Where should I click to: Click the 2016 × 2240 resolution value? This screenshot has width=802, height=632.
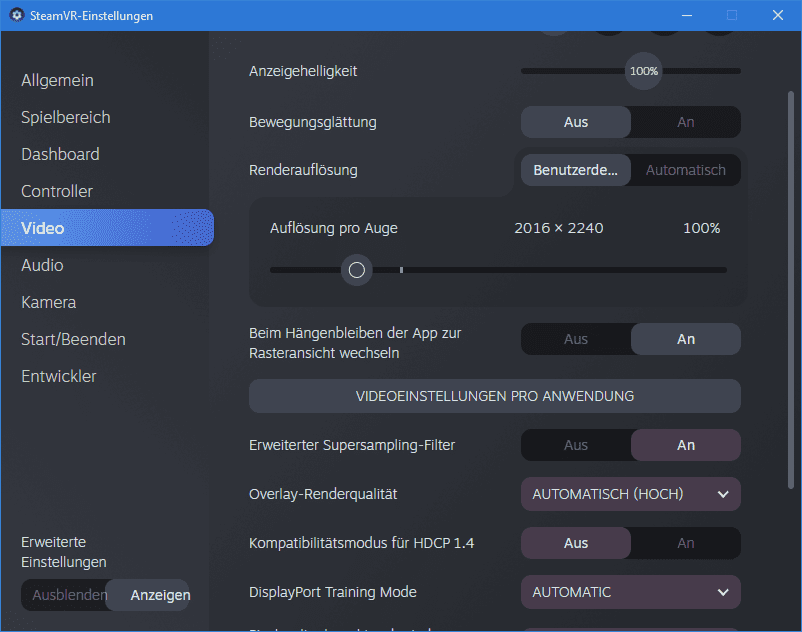559,228
